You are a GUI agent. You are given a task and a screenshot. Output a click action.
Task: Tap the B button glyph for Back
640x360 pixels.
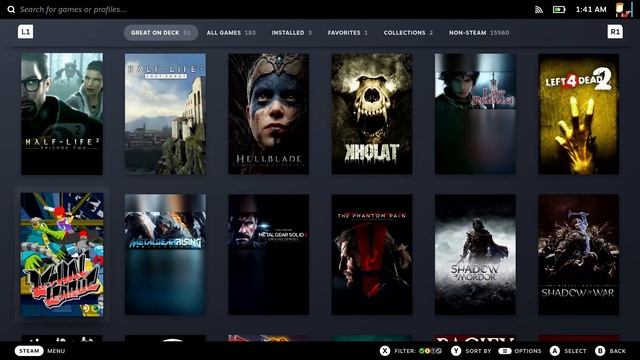click(x=600, y=351)
